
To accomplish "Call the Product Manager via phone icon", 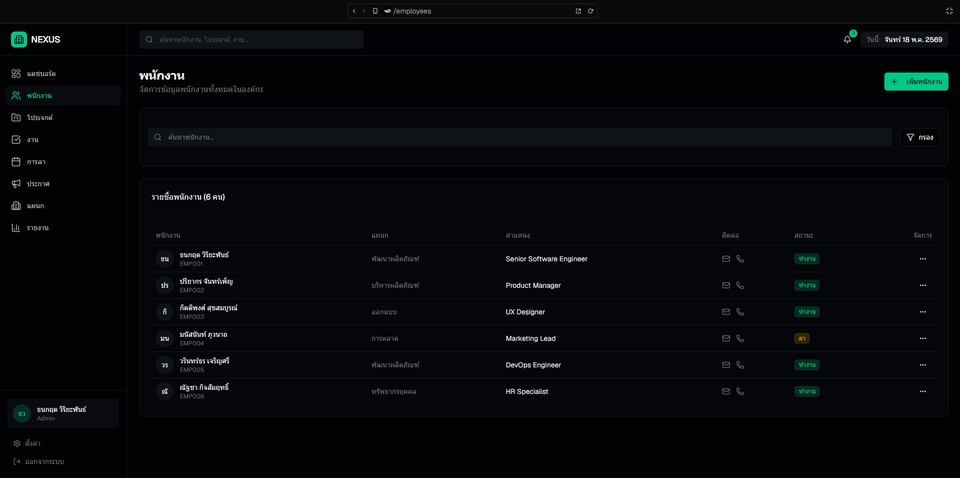I will [740, 285].
